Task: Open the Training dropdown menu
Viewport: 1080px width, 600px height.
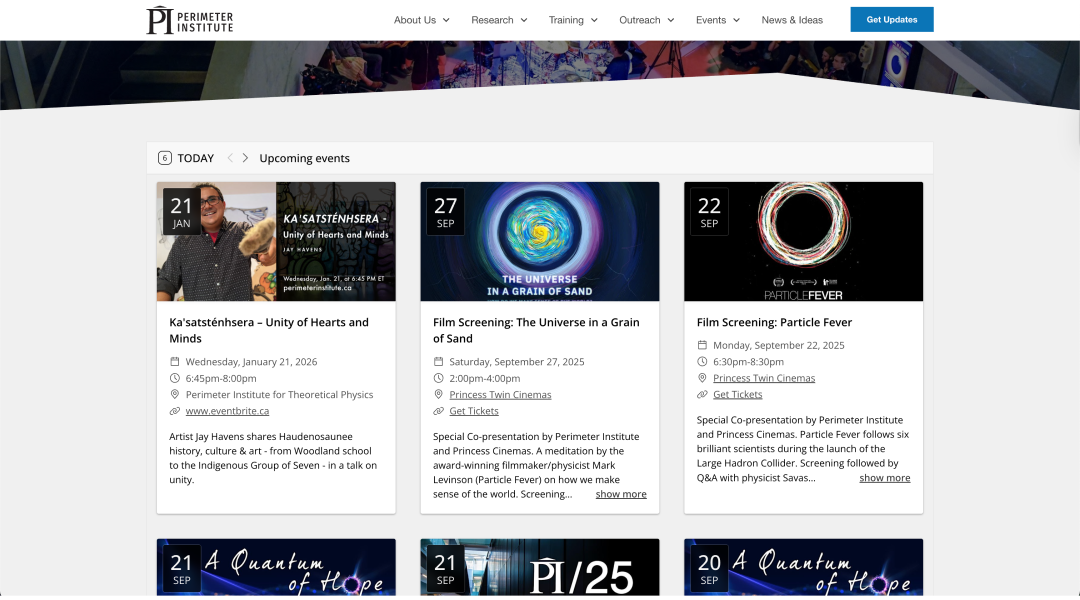Action: point(572,20)
